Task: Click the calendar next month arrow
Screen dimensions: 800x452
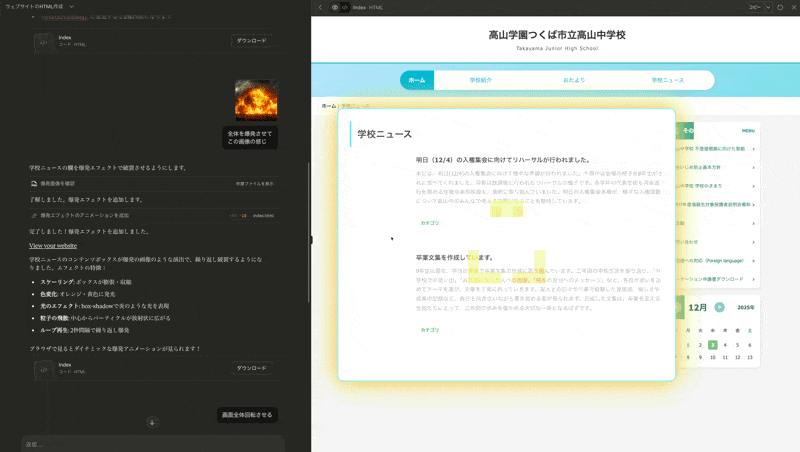Action: point(719,307)
